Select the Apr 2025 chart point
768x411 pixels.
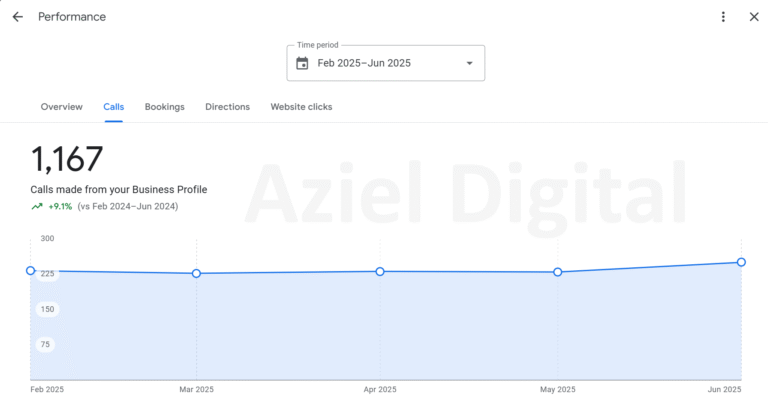pyautogui.click(x=380, y=271)
